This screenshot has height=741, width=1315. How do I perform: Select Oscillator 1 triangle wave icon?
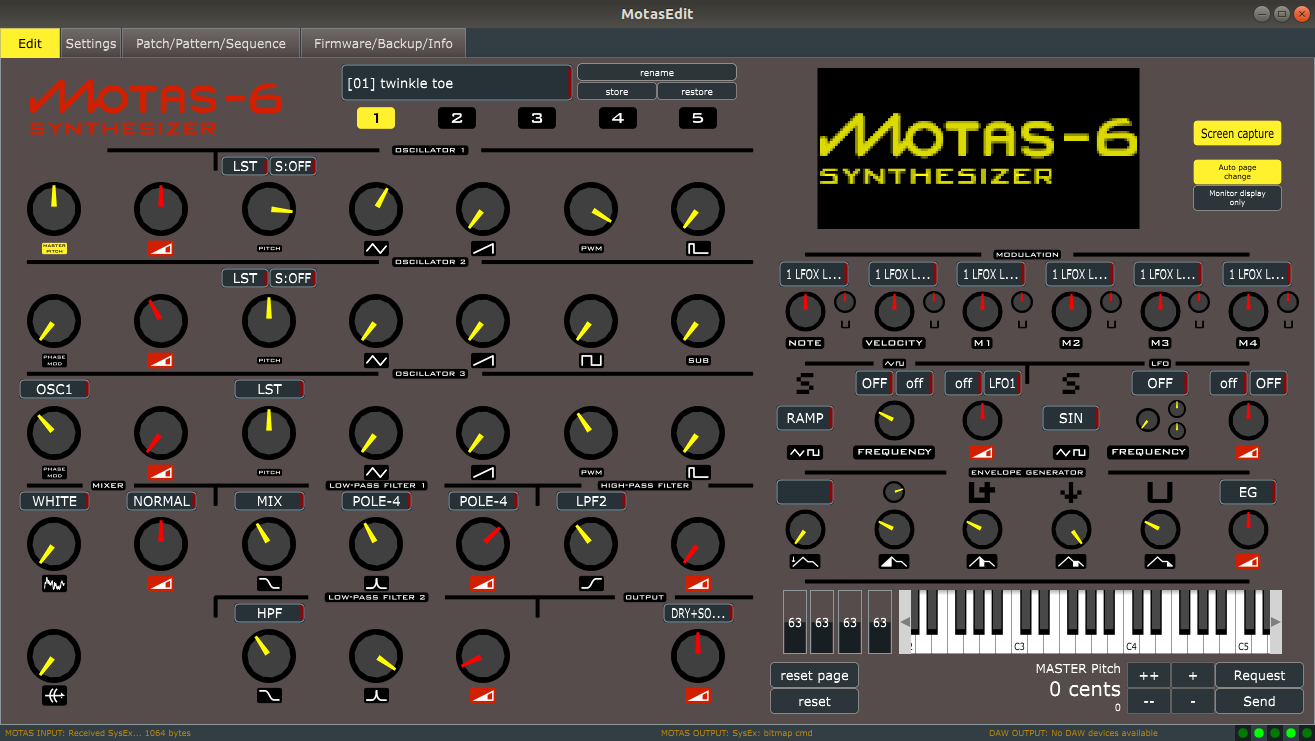[x=376, y=248]
